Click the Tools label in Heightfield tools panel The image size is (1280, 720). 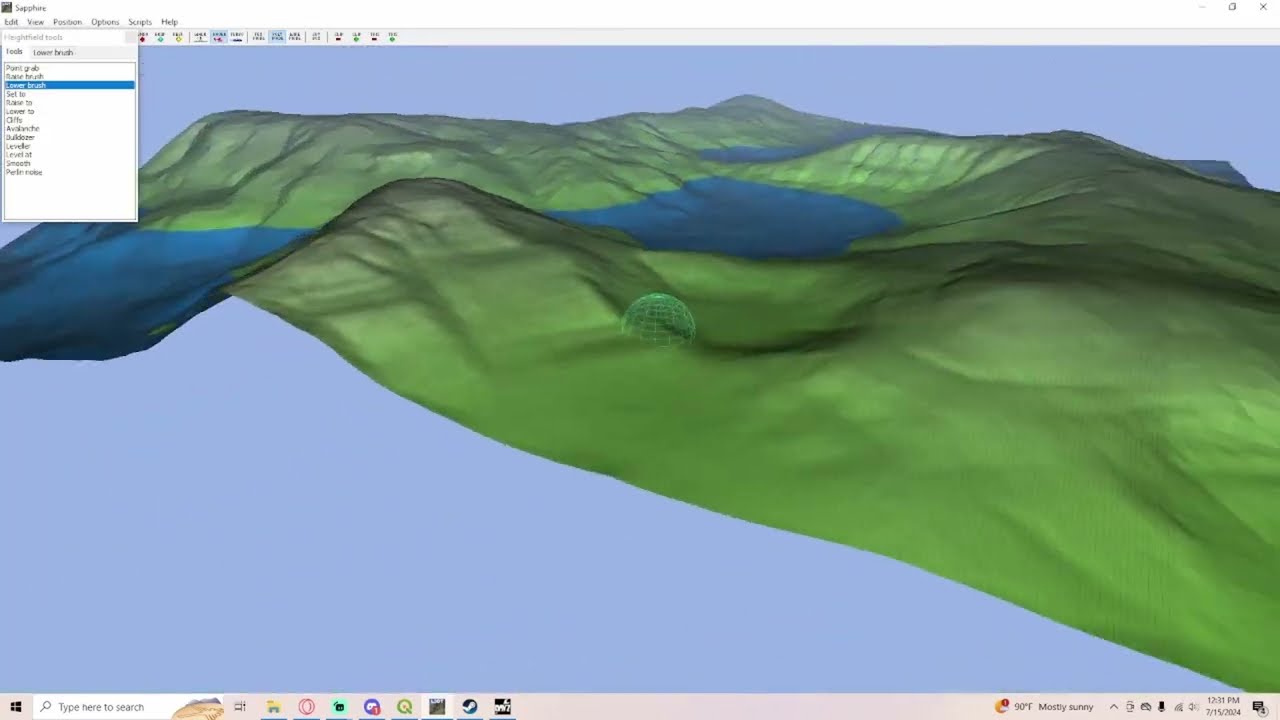point(14,52)
